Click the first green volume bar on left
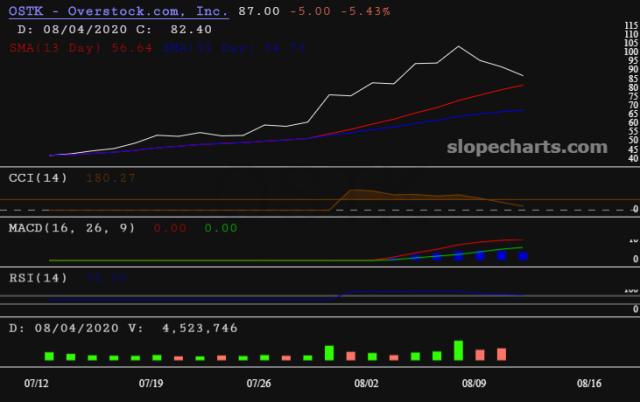Screen dimensions: 640x402 tap(49, 355)
